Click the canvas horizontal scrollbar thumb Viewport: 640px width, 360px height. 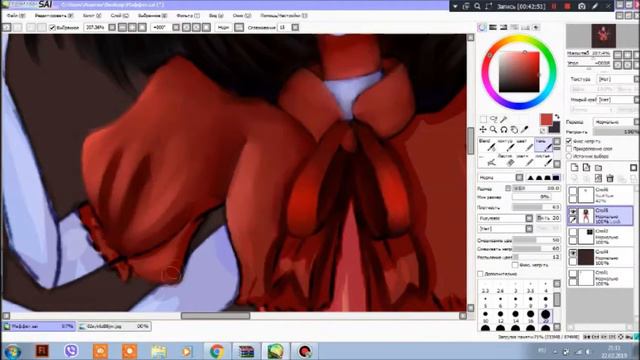coord(216,316)
